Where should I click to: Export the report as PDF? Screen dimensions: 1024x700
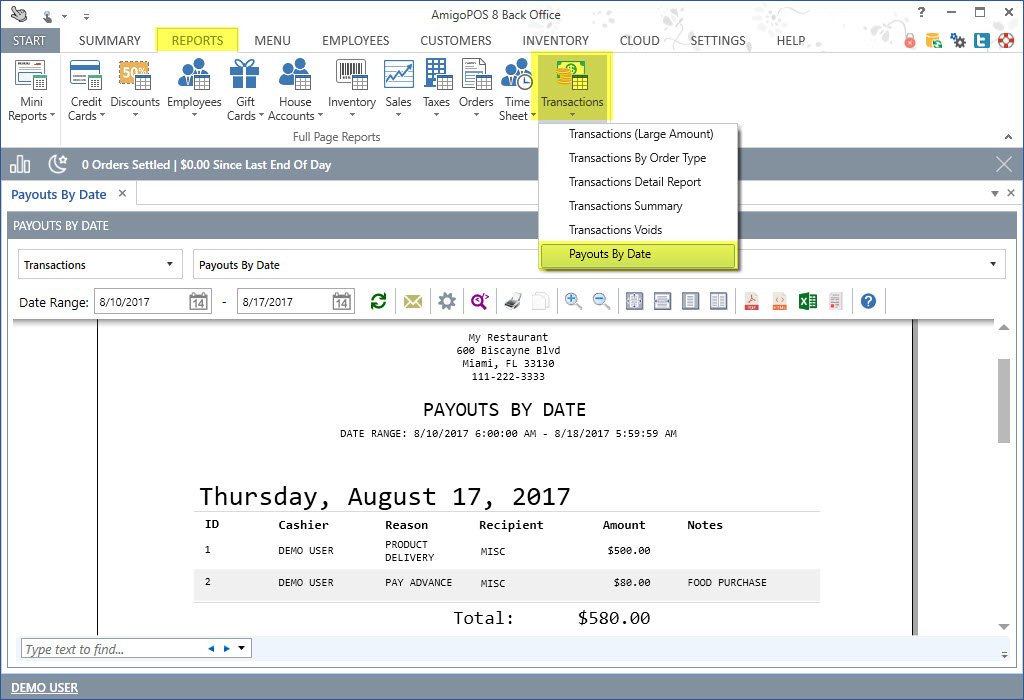(x=751, y=301)
